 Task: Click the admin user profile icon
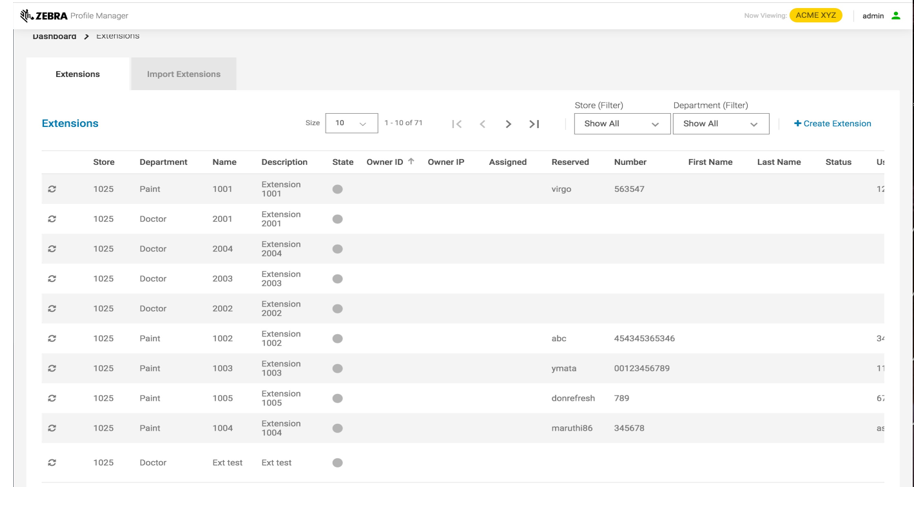(x=895, y=16)
